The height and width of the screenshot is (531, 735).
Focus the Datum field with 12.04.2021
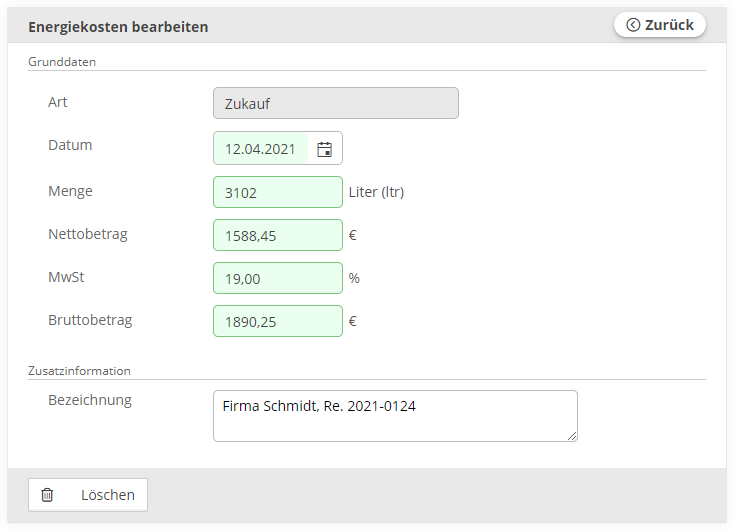tap(261, 149)
